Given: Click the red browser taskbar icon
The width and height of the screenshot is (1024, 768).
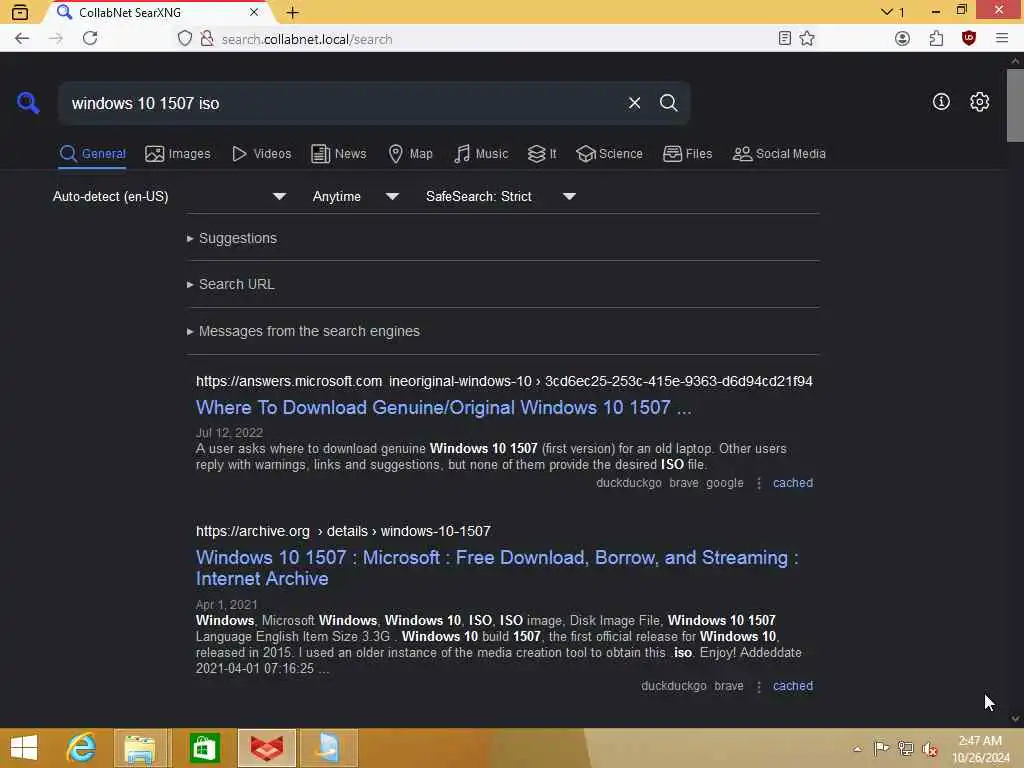Looking at the screenshot, I should point(267,748).
